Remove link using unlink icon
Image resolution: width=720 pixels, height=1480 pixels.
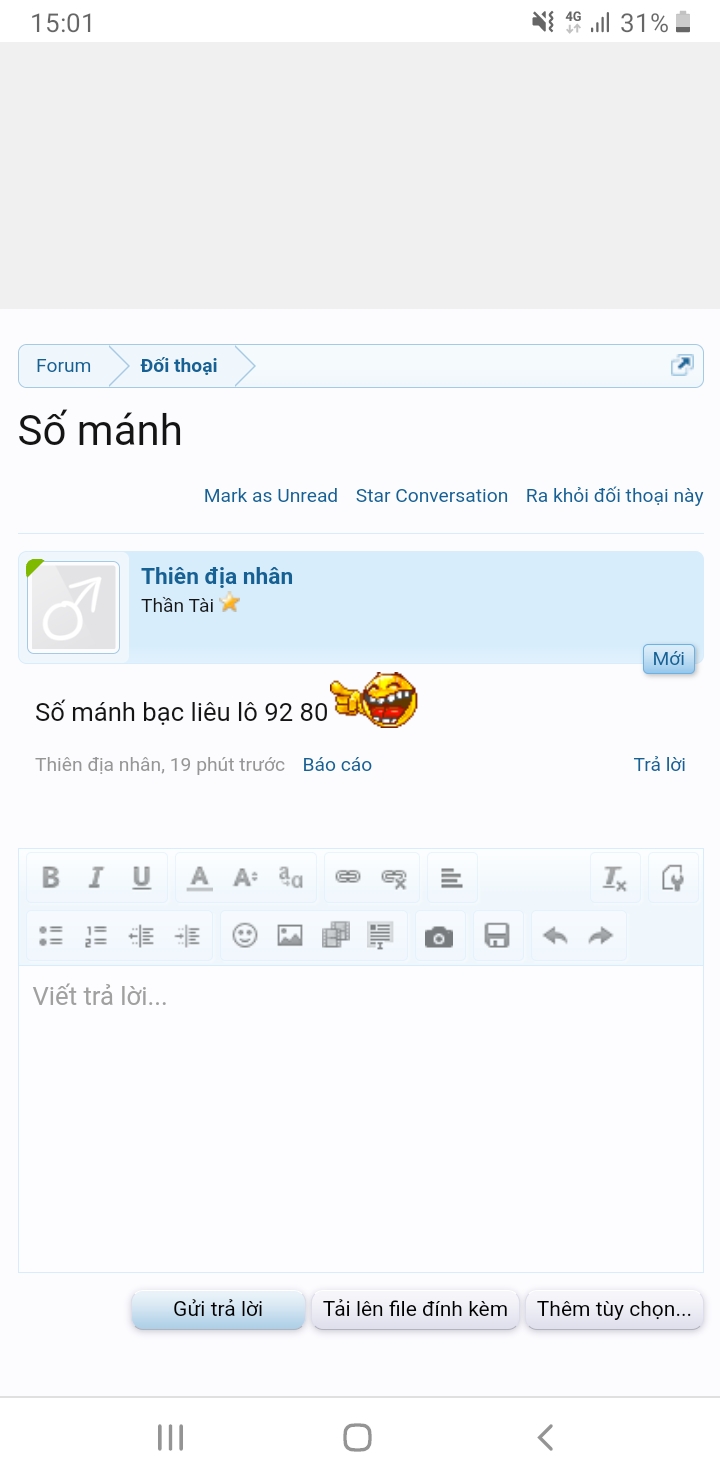click(x=394, y=878)
